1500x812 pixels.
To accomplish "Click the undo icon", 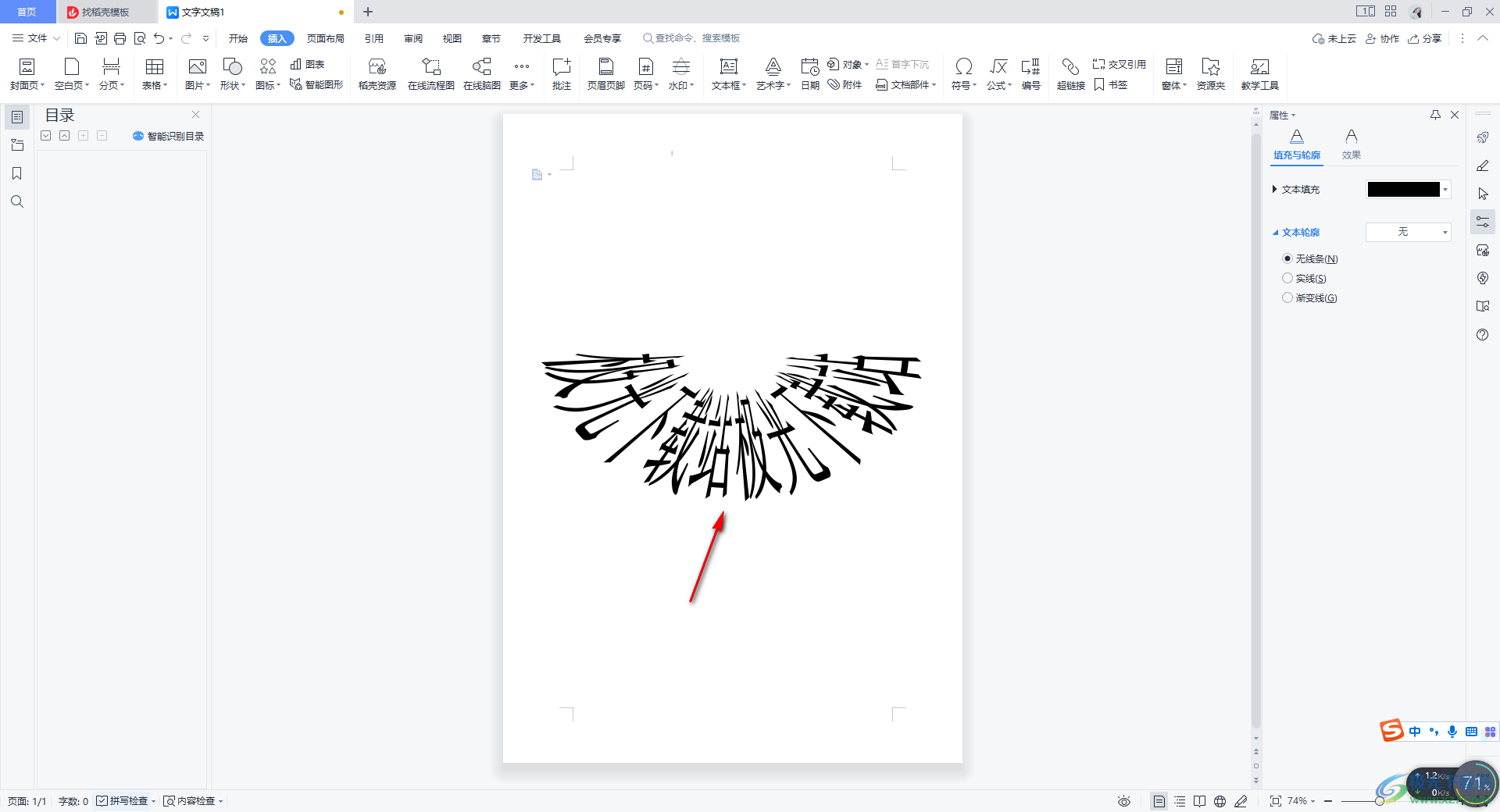I will [159, 38].
